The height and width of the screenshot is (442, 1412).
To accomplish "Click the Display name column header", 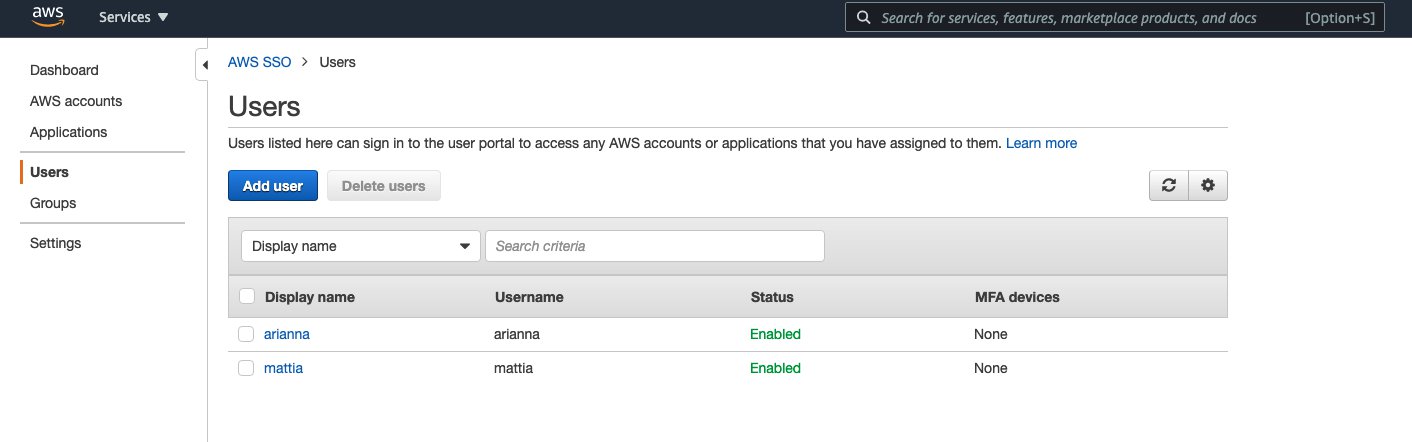I will tap(310, 297).
